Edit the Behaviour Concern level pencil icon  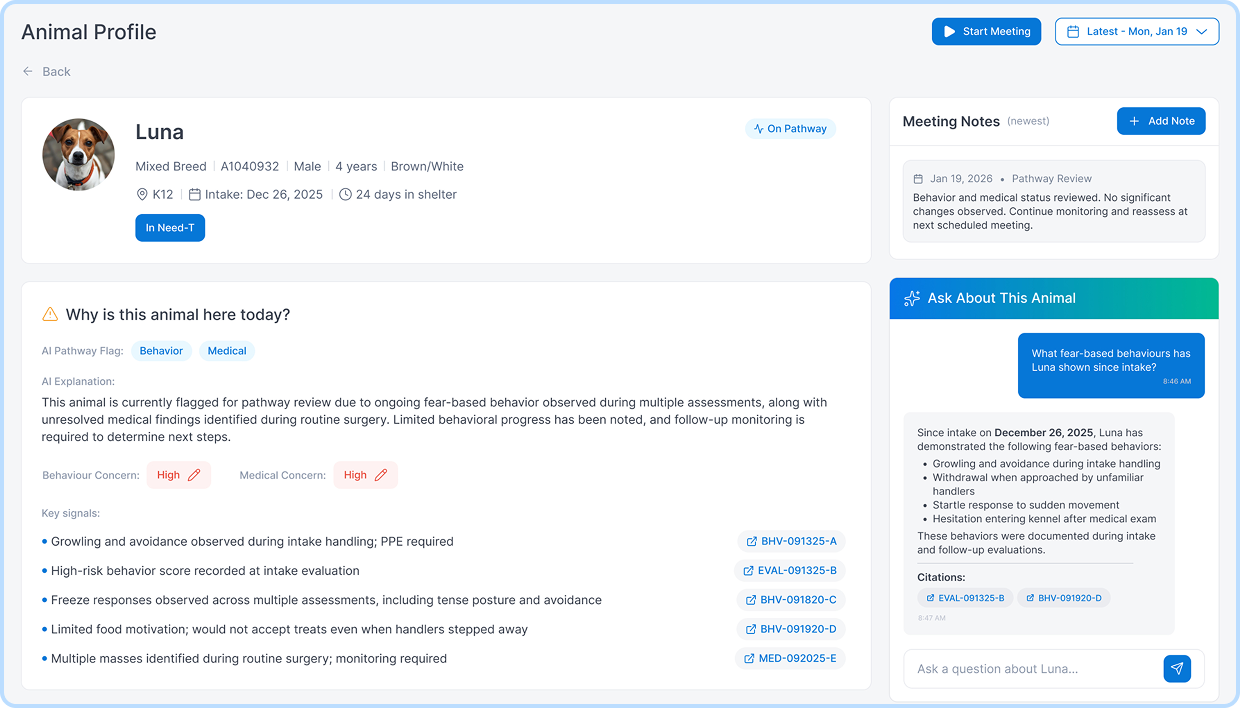(x=194, y=475)
